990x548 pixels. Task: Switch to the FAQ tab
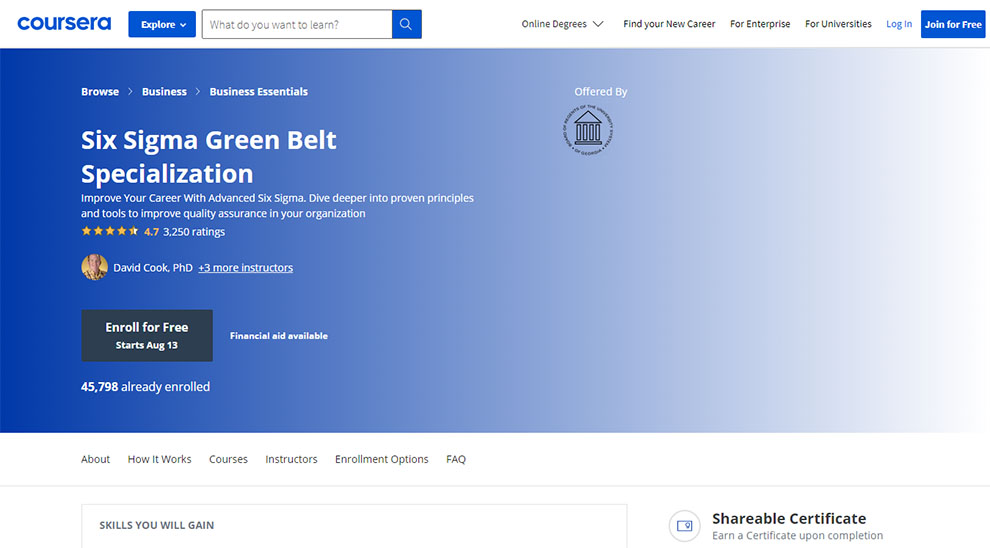pos(456,459)
